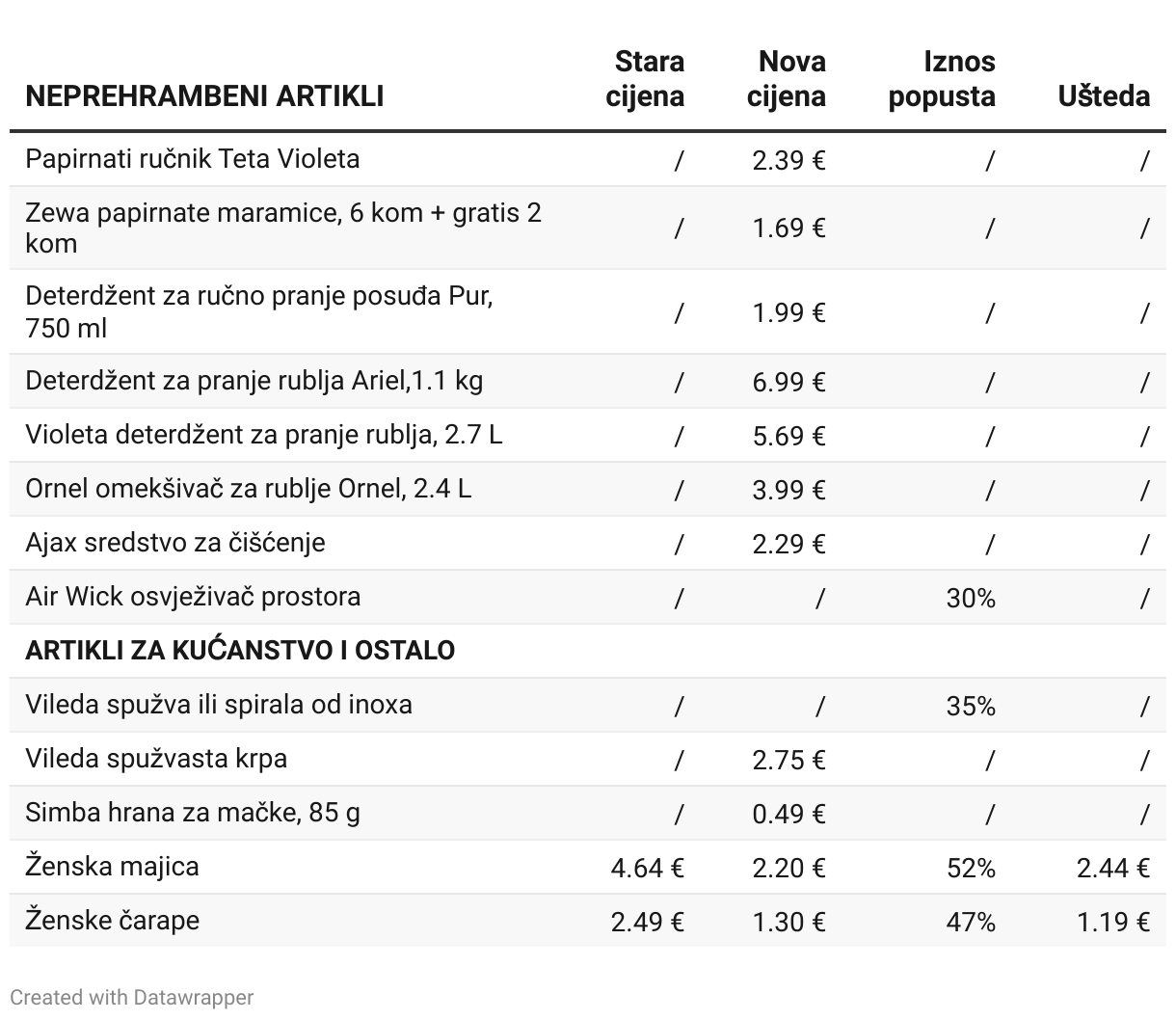Click the Created with Datawrapper link
This screenshot has width=1176, height=1020.
132,997
